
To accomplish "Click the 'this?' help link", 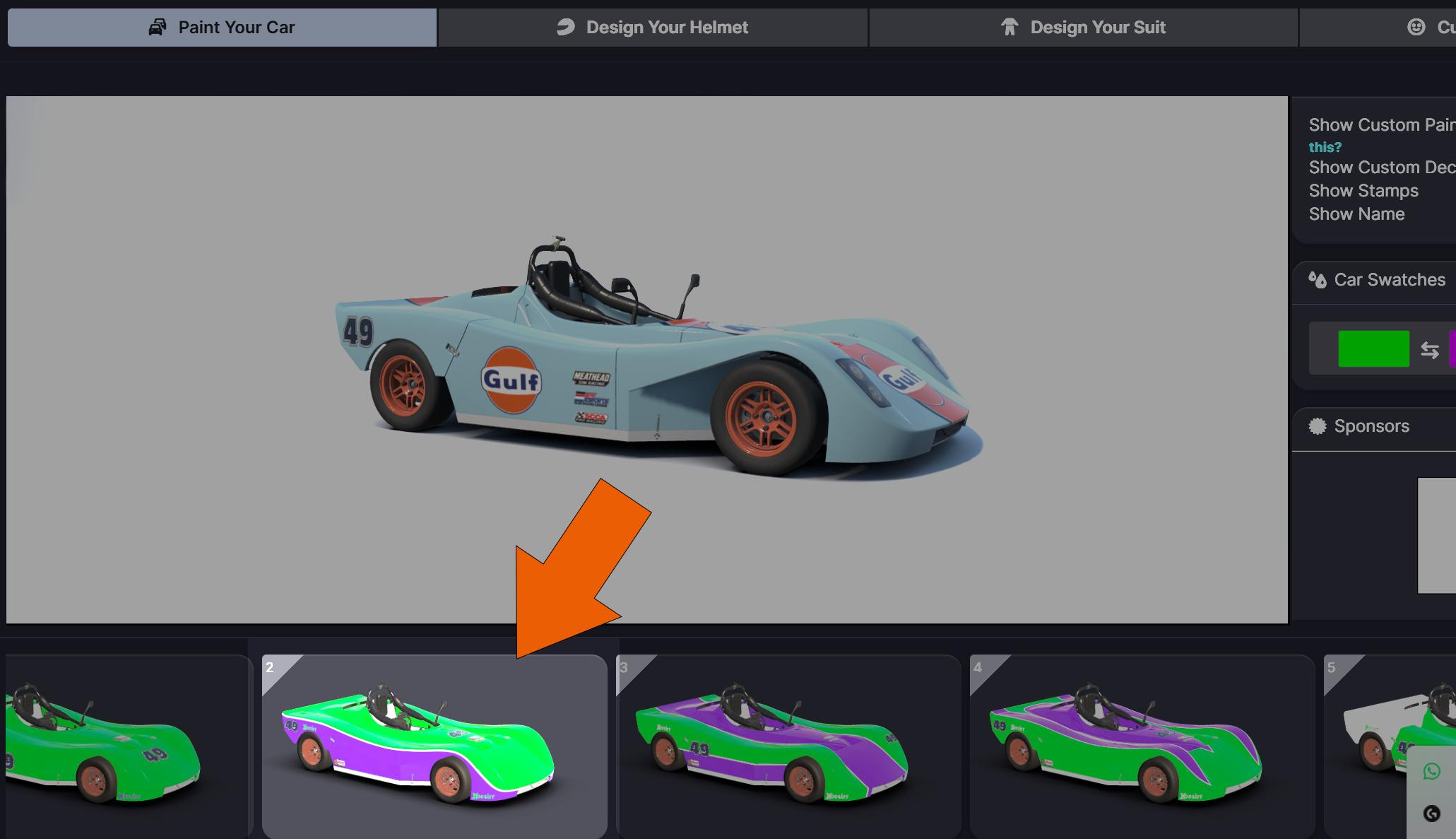I will pos(1325,147).
